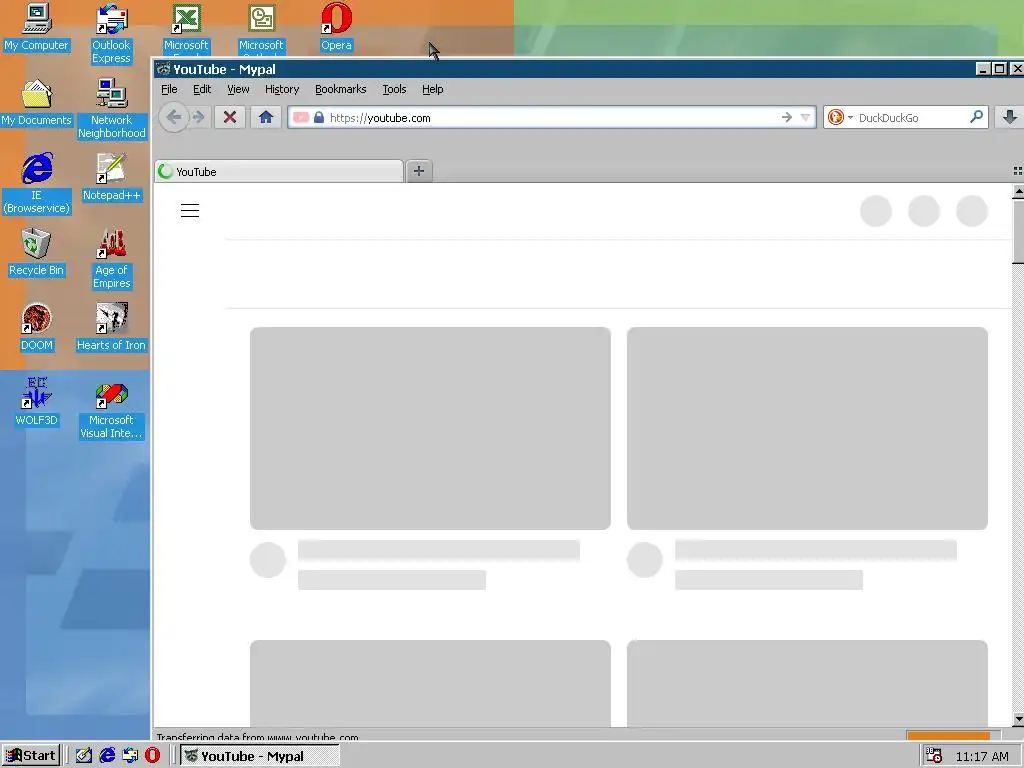Click the first loading video thumbnail placeholder
The image size is (1024, 768).
[430, 428]
